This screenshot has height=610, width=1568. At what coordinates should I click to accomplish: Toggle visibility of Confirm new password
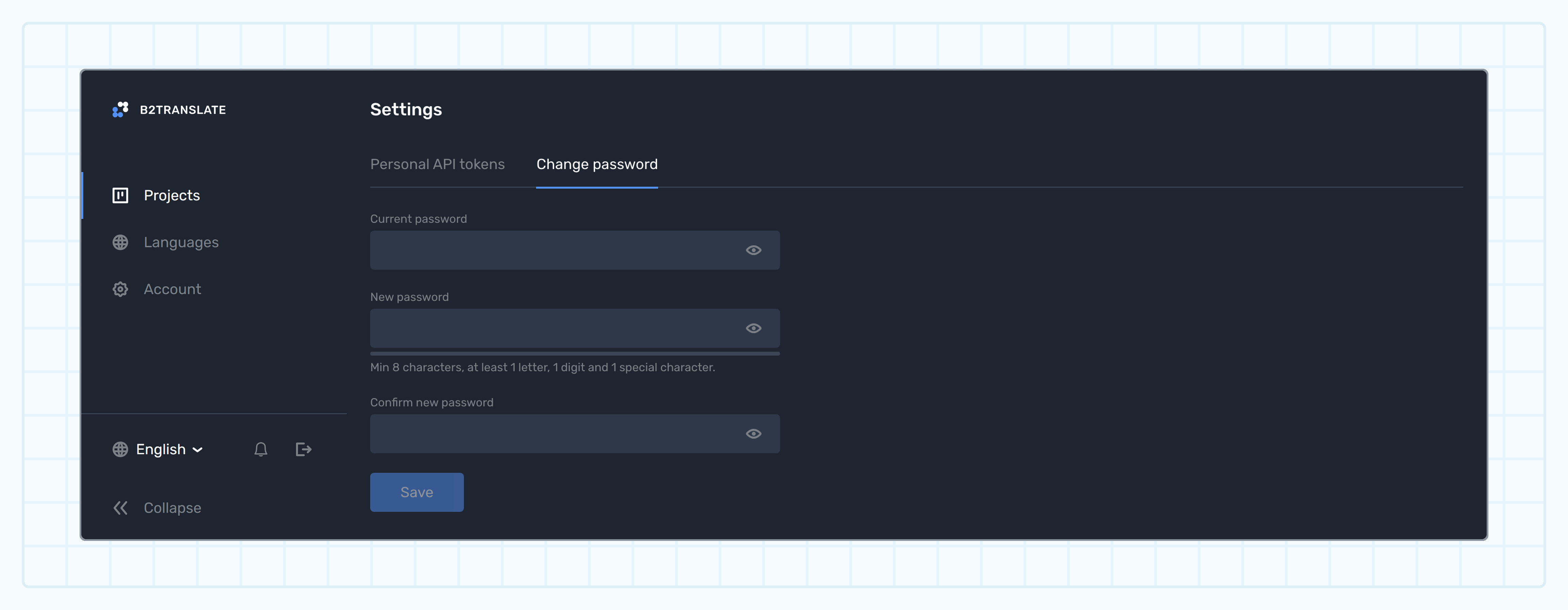coord(754,433)
